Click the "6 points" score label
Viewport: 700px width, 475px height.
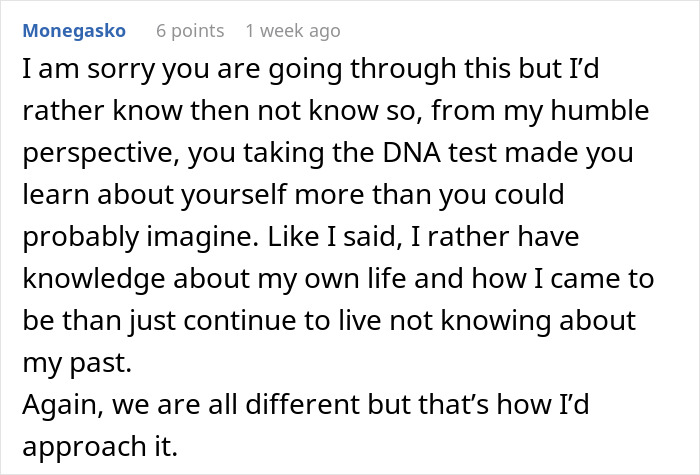[x=190, y=31]
